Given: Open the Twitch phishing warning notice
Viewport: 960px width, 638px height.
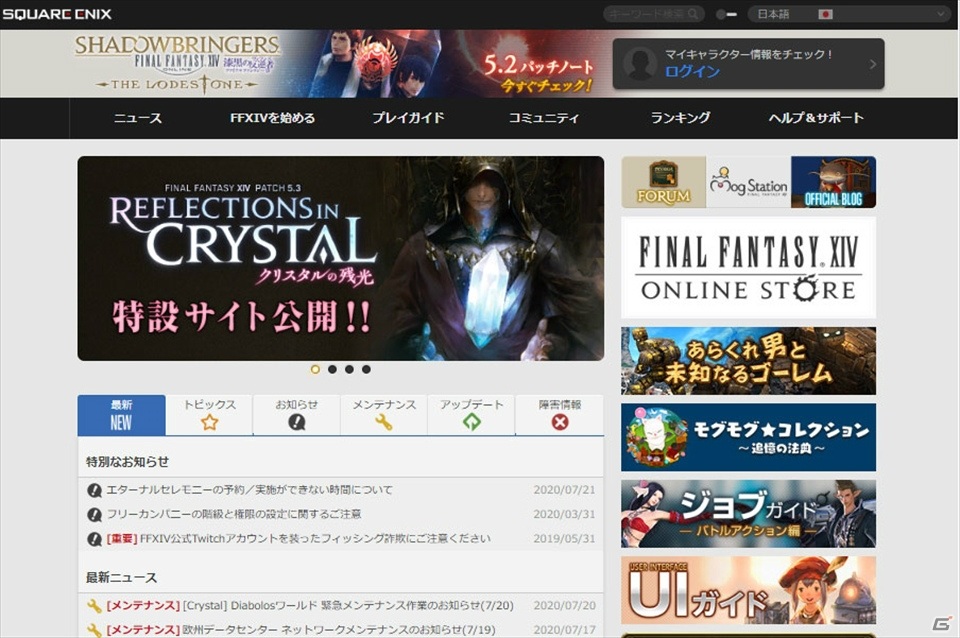Looking at the screenshot, I should pyautogui.click(x=340, y=539).
